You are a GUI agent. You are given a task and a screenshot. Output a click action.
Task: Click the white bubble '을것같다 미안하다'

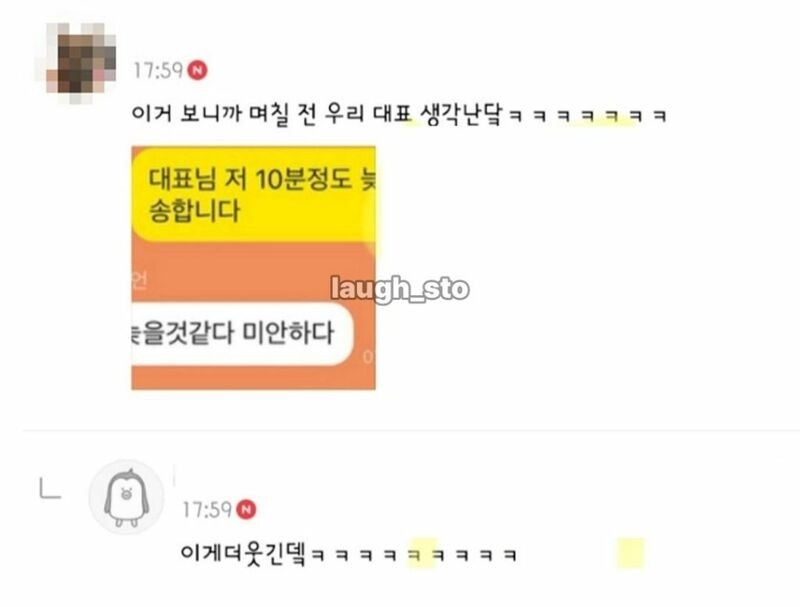242,334
